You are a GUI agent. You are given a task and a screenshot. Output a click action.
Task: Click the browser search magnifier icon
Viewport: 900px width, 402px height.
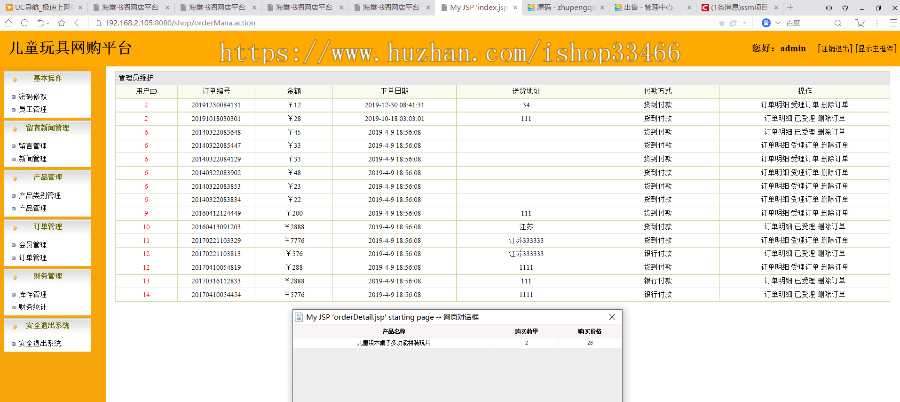(x=838, y=23)
